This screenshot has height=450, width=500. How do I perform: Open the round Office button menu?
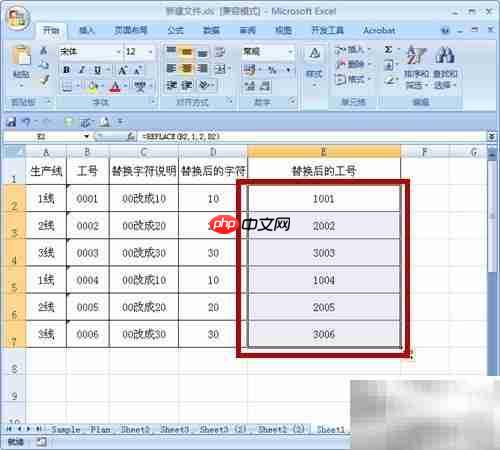point(18,19)
